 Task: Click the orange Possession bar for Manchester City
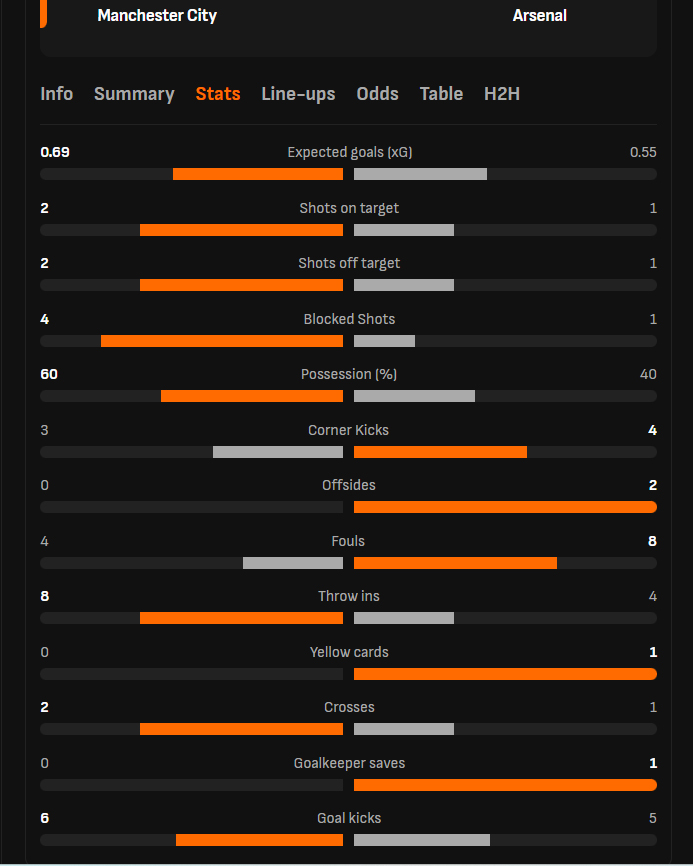pyautogui.click(x=252, y=396)
